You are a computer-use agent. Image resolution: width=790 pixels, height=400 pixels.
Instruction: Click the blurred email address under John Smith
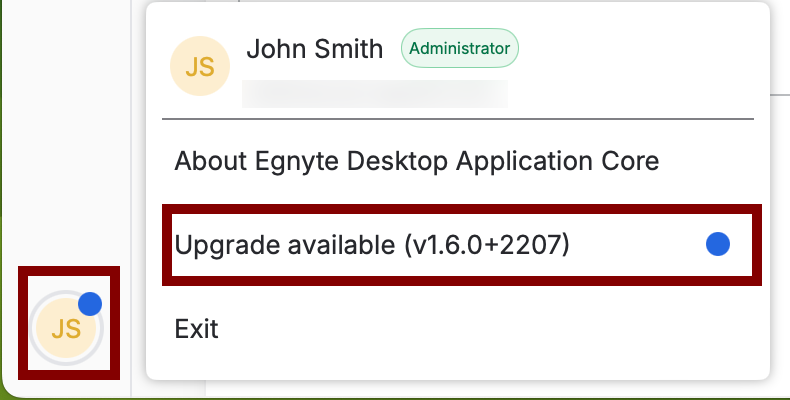coord(375,94)
